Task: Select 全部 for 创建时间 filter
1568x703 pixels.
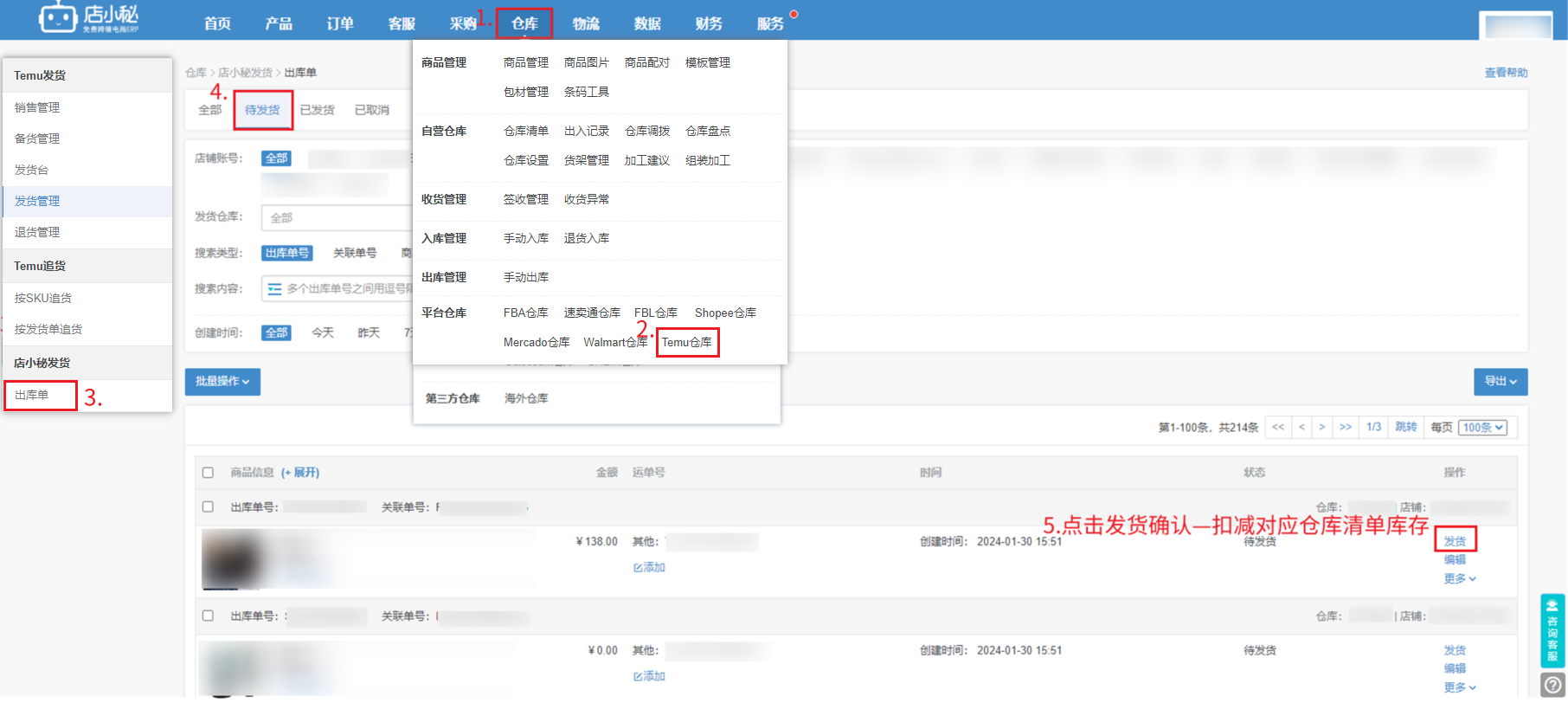Action: pyautogui.click(x=277, y=332)
